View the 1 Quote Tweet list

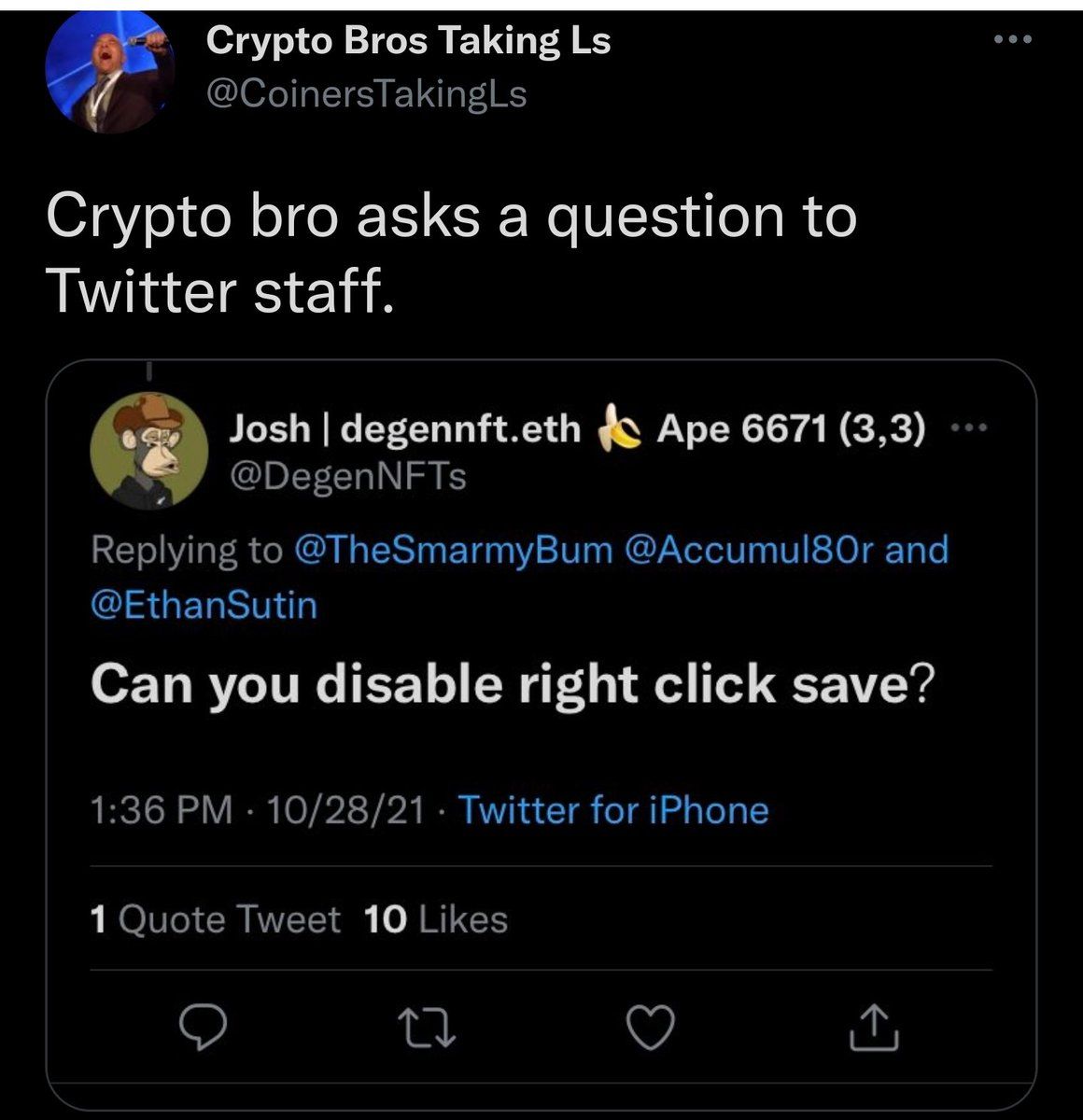216,920
